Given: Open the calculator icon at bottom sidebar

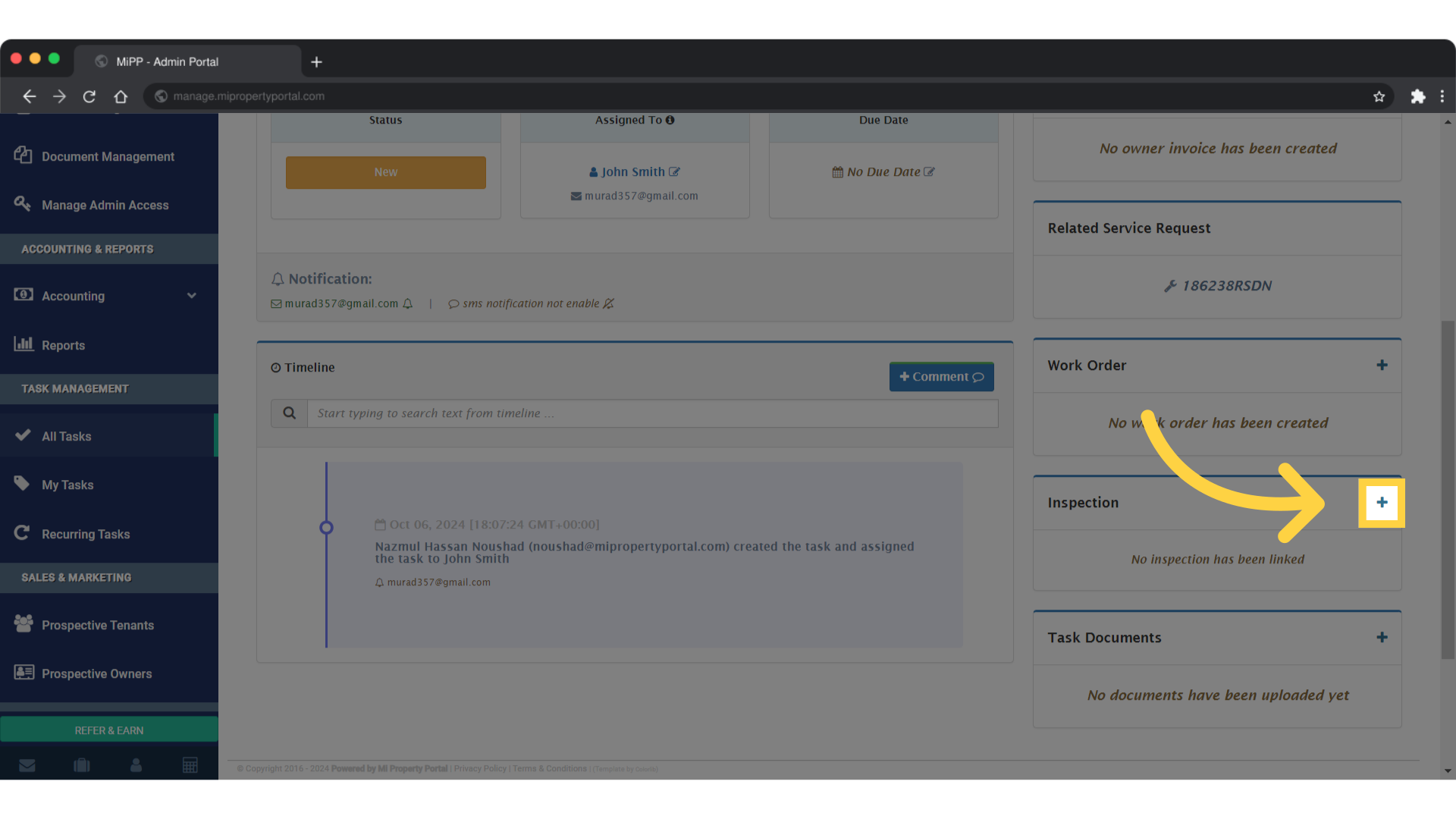Looking at the screenshot, I should tap(190, 765).
